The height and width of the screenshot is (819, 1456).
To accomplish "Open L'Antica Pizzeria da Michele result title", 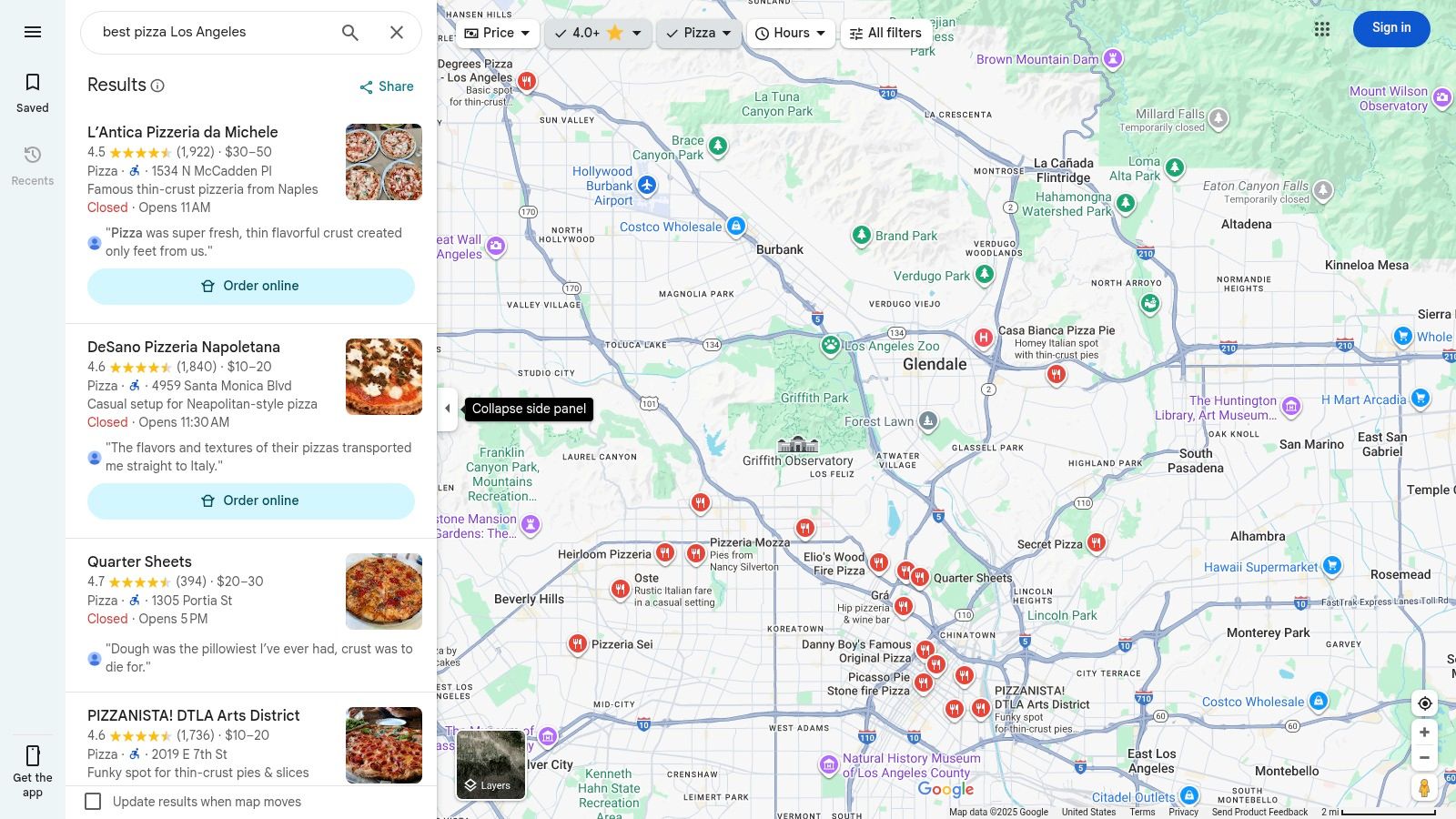I will pyautogui.click(x=183, y=132).
